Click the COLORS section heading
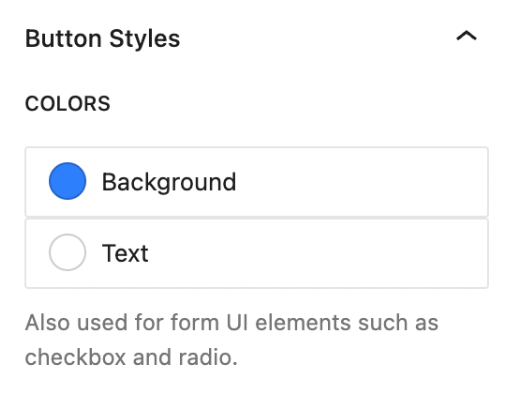This screenshot has height=398, width=513. 68,103
